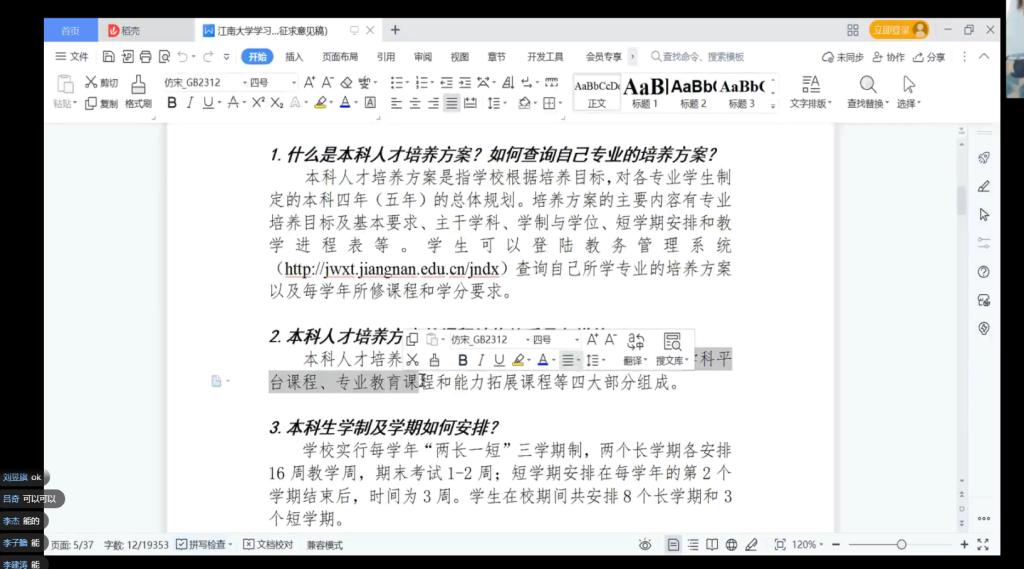The width and height of the screenshot is (1024, 569).
Task: Open the 插入 (Insert) ribbon tab
Action: click(294, 57)
